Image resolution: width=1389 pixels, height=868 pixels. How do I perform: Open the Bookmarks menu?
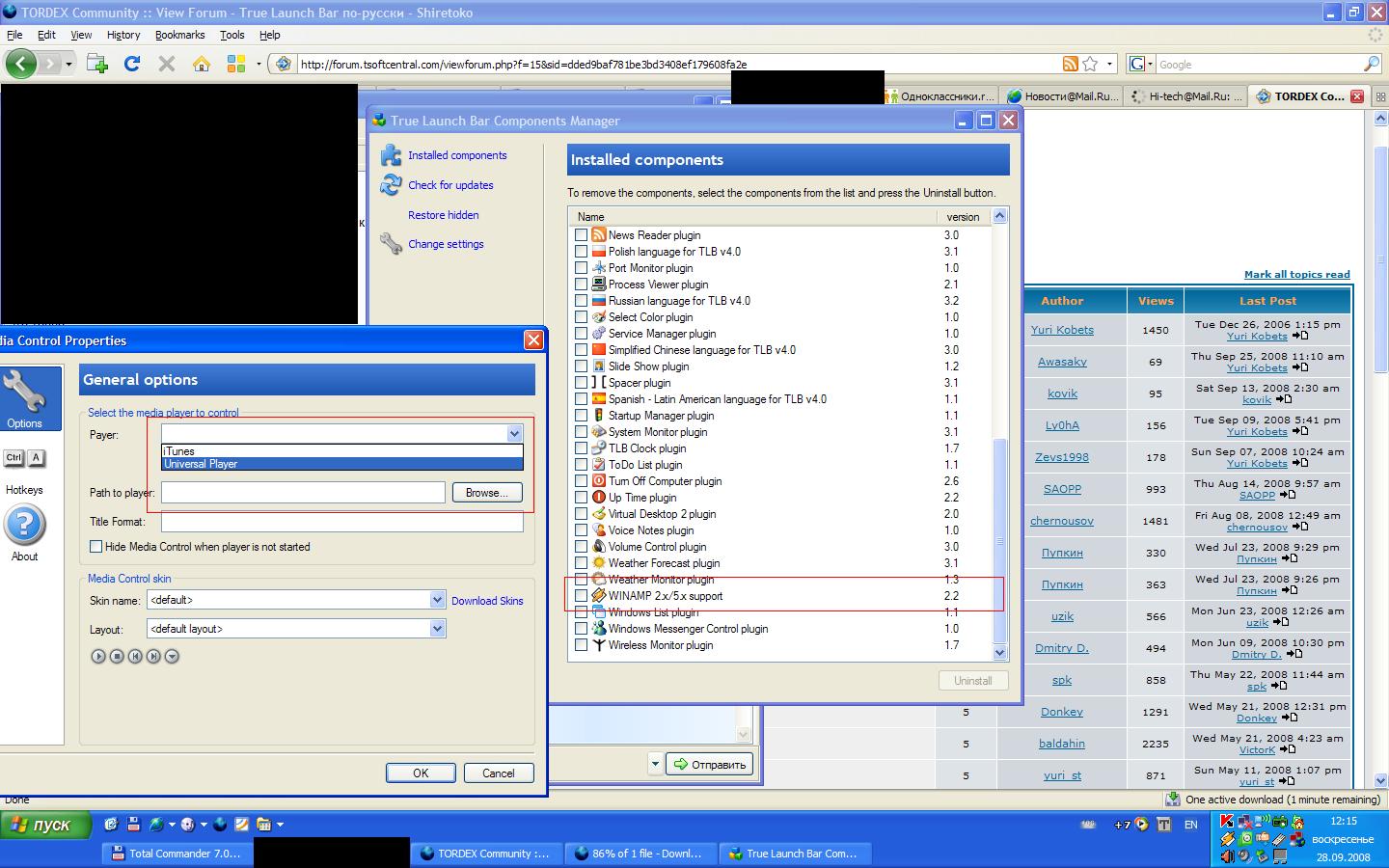[x=179, y=35]
